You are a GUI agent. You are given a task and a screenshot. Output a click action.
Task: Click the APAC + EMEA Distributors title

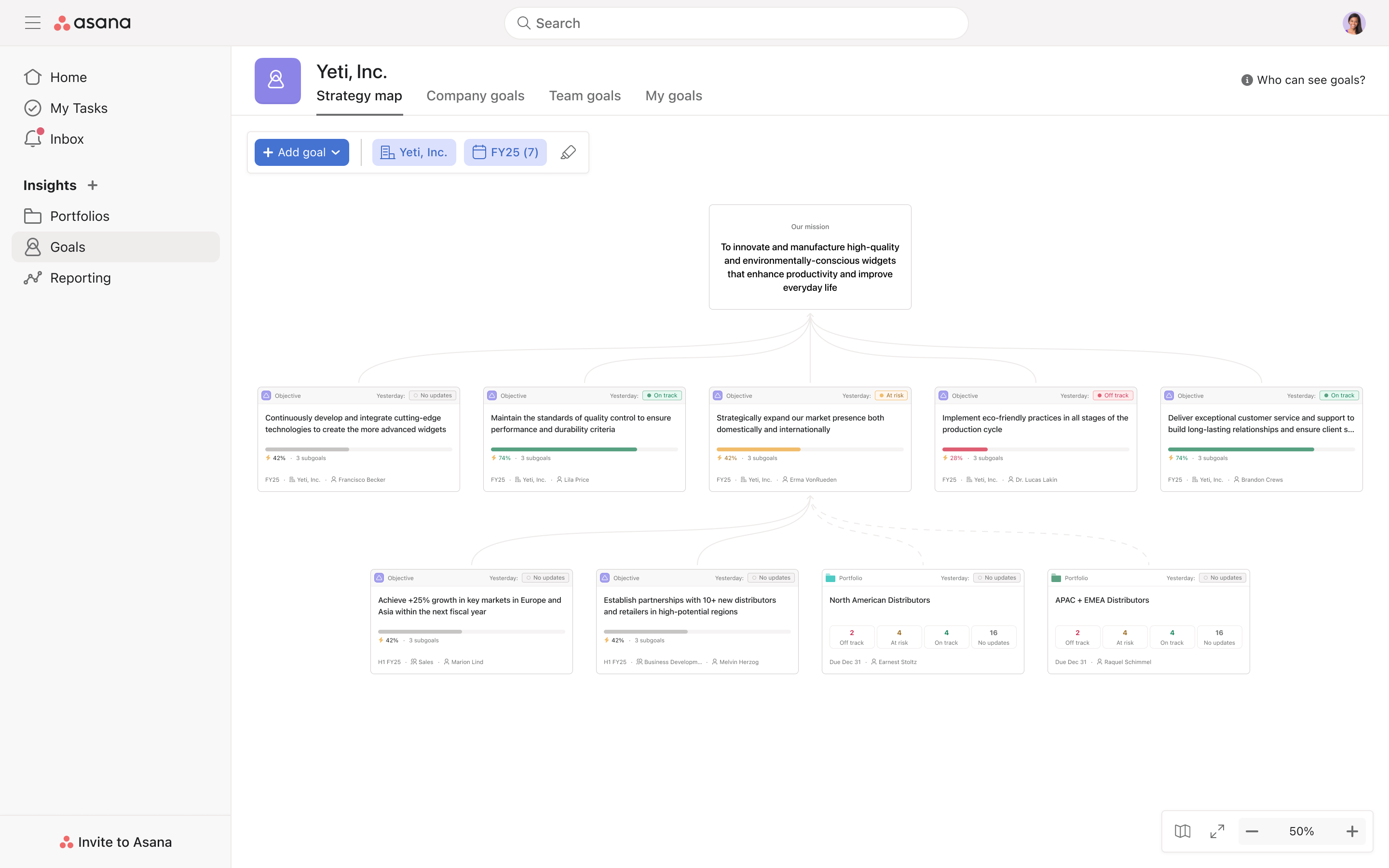1102,600
